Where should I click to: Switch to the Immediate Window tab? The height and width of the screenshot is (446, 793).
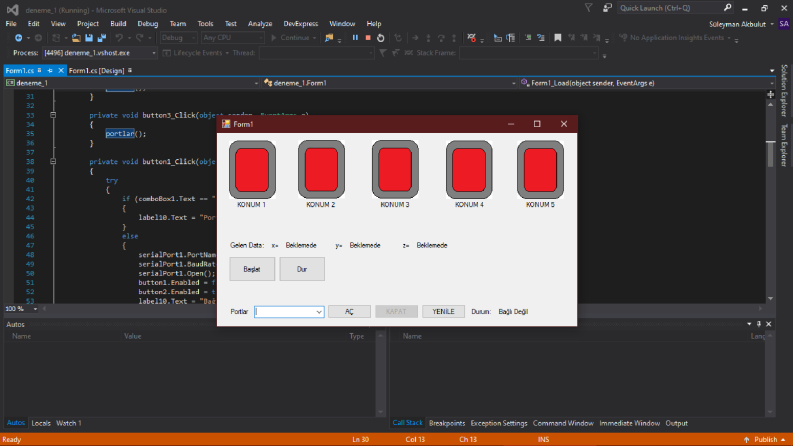tap(630, 423)
